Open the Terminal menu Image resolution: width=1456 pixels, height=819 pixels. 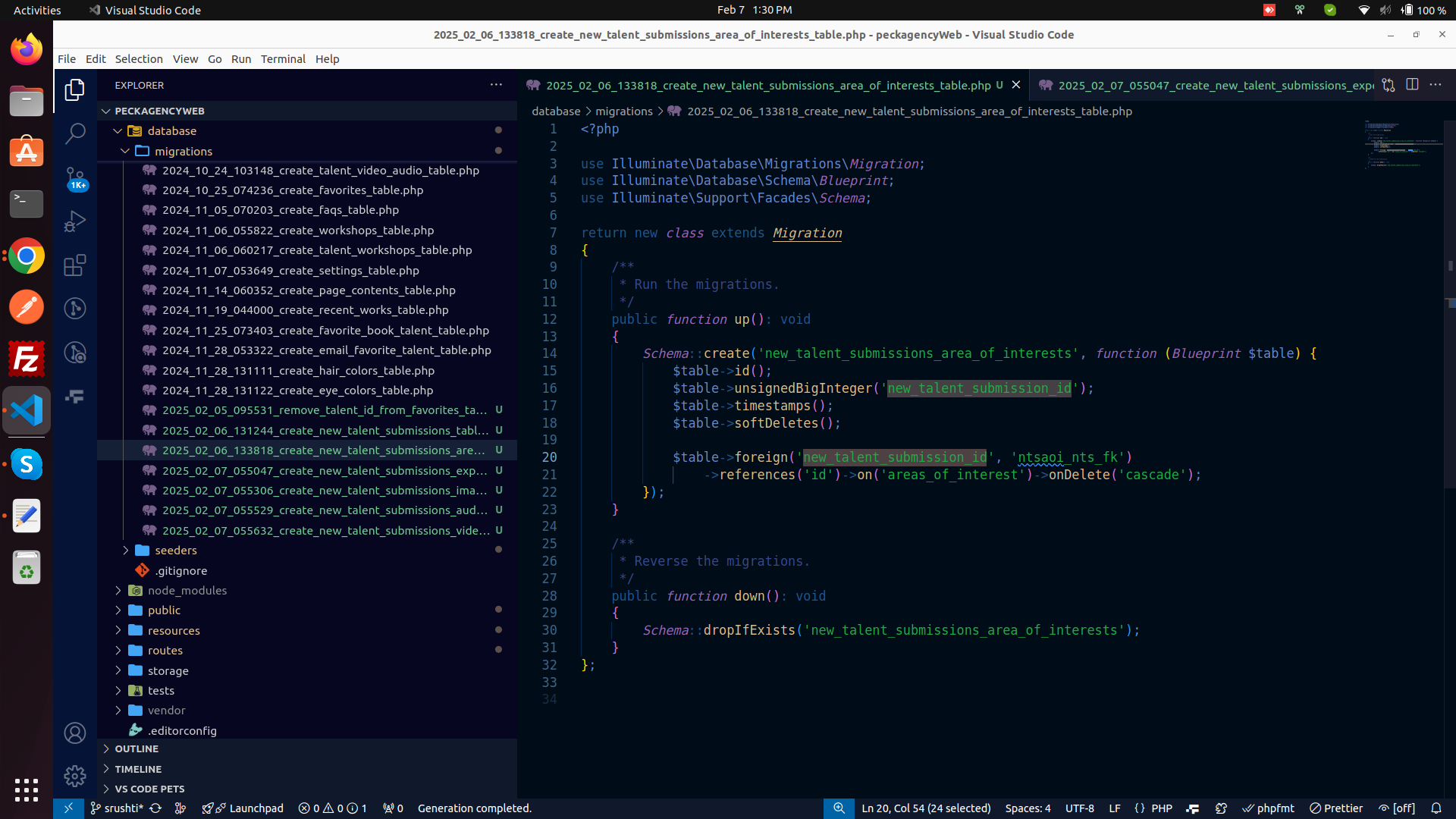pyautogui.click(x=283, y=58)
